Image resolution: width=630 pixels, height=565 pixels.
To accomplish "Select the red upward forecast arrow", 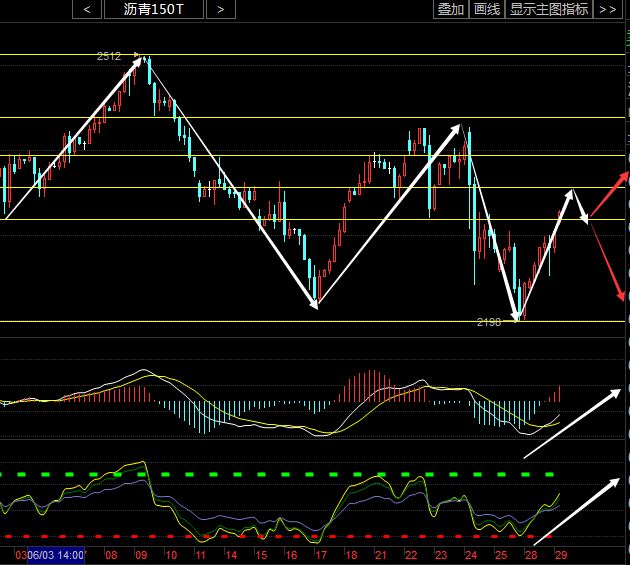I will coord(609,194).
